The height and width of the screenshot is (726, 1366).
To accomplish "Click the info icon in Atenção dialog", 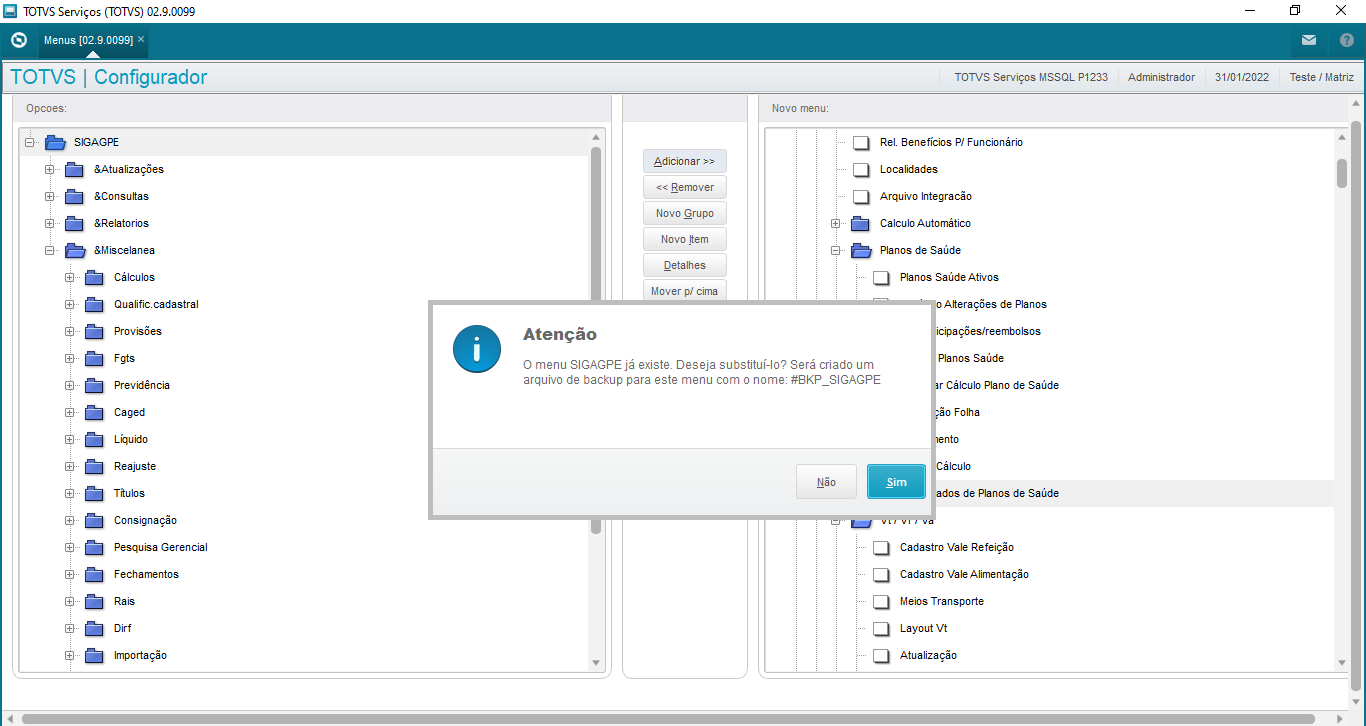I will (x=477, y=349).
